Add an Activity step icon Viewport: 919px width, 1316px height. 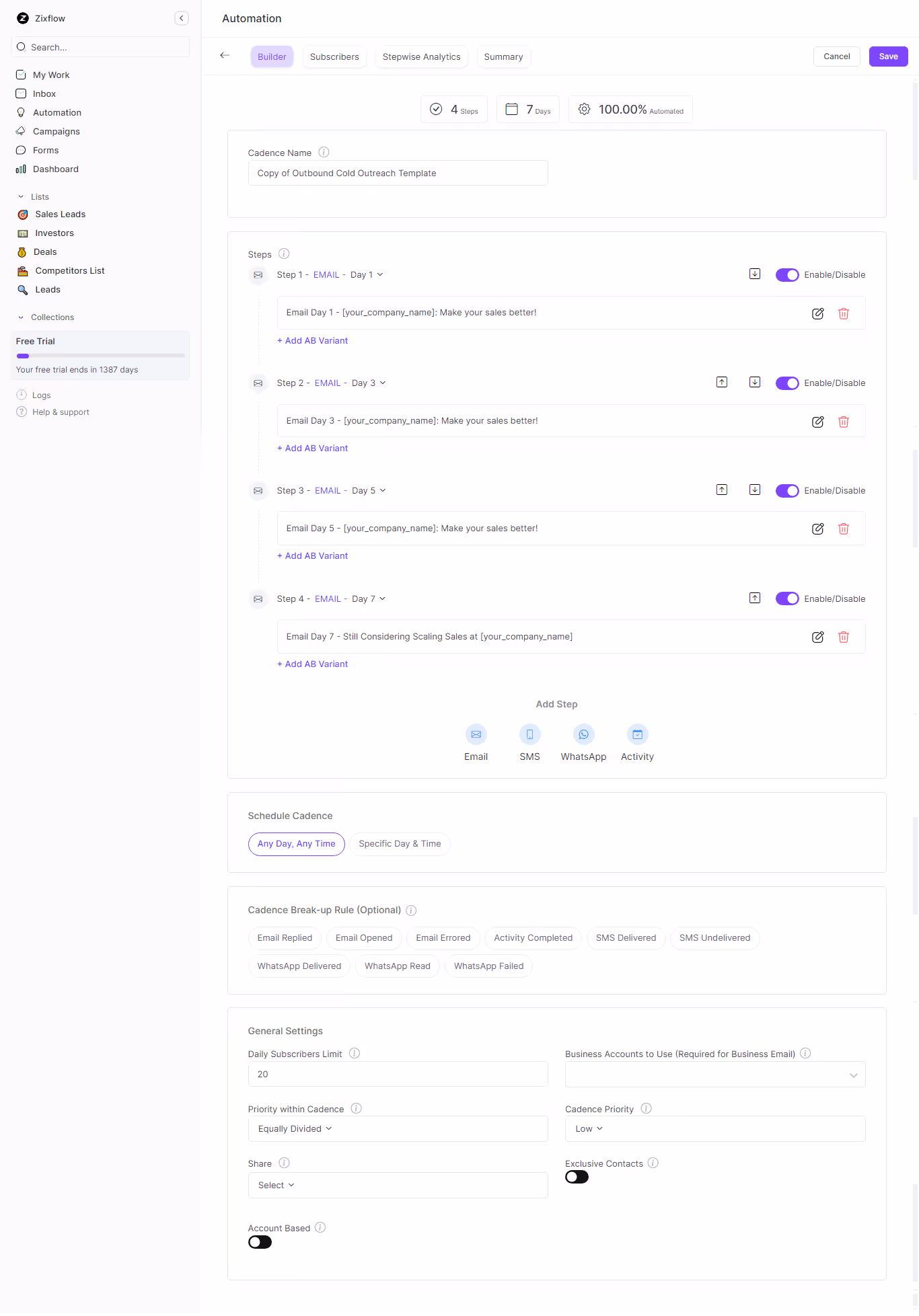(637, 734)
